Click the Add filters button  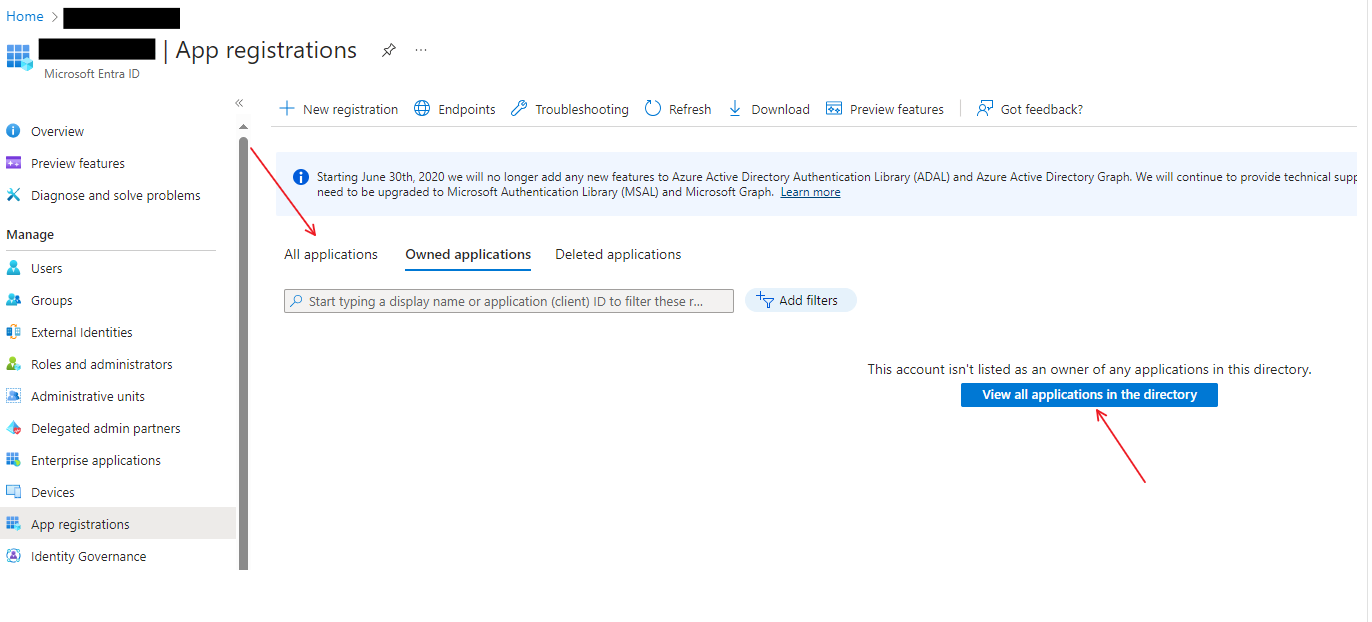pos(800,300)
